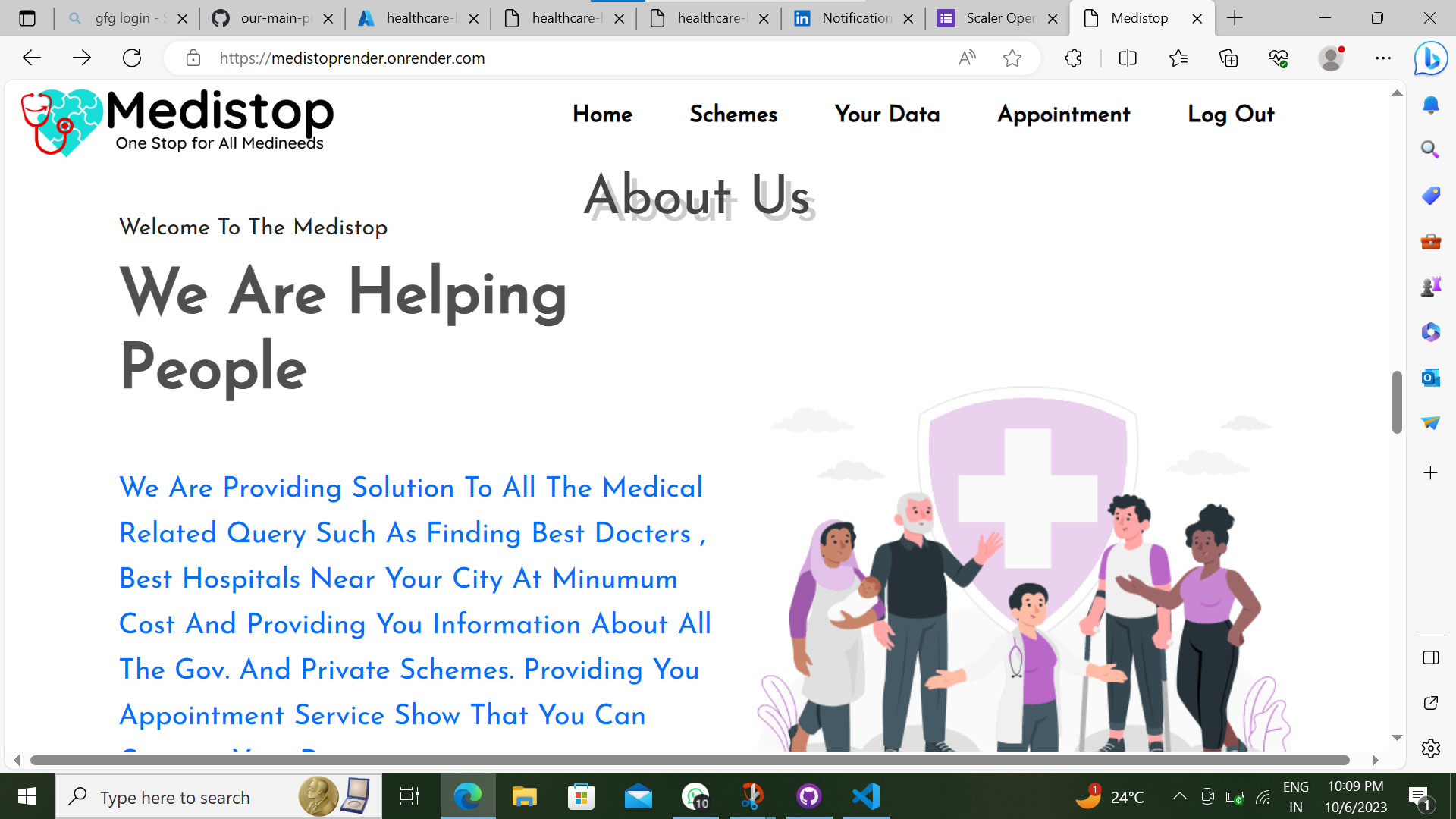1456x819 pixels.
Task: Click the address bar URL field
Action: [531, 58]
